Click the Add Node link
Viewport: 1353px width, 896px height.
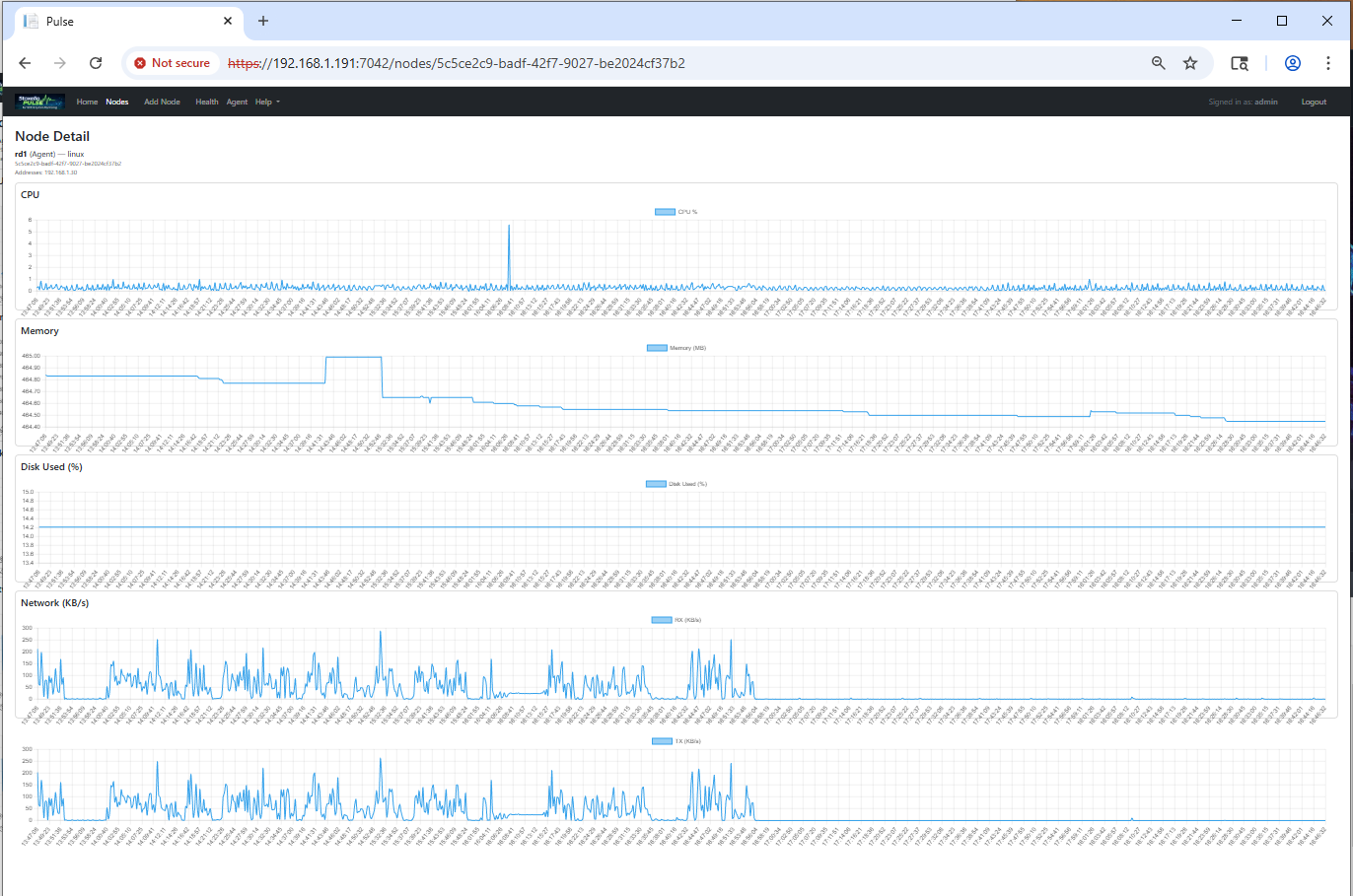point(162,102)
